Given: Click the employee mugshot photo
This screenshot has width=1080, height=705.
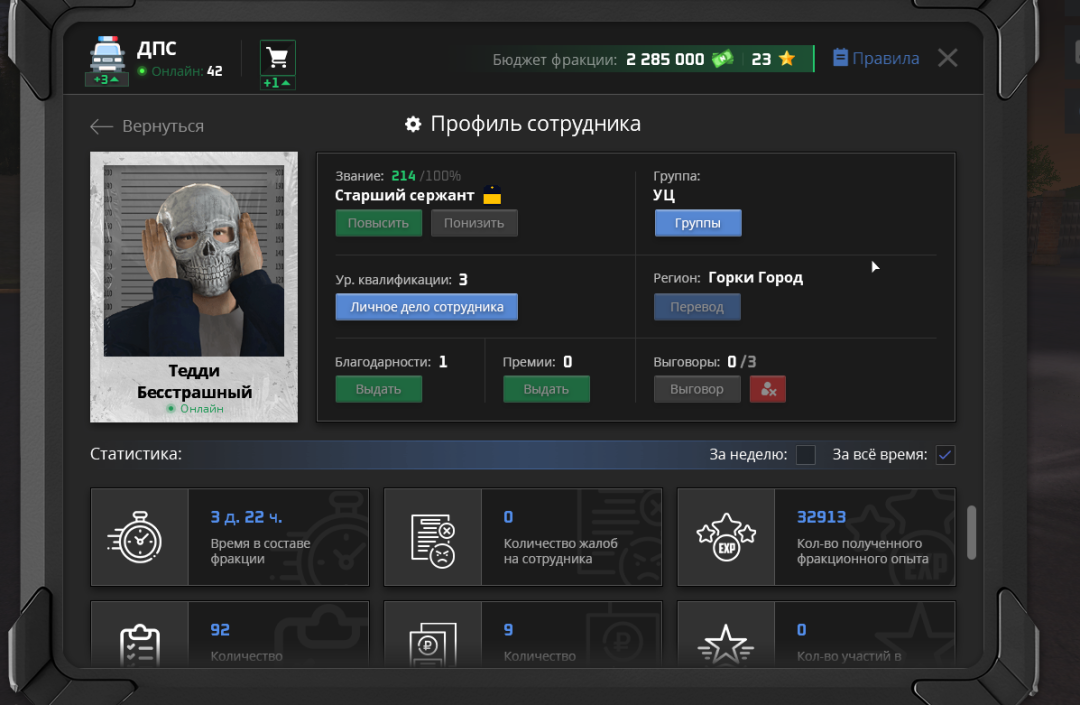Looking at the screenshot, I should 194,260.
